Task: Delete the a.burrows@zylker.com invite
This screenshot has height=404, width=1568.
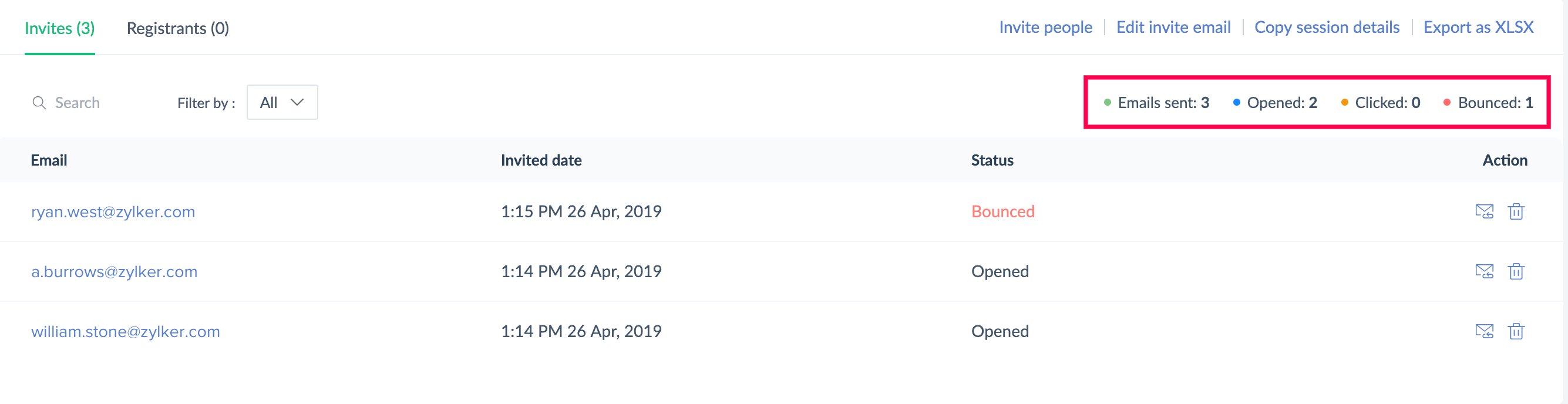Action: coord(1516,271)
